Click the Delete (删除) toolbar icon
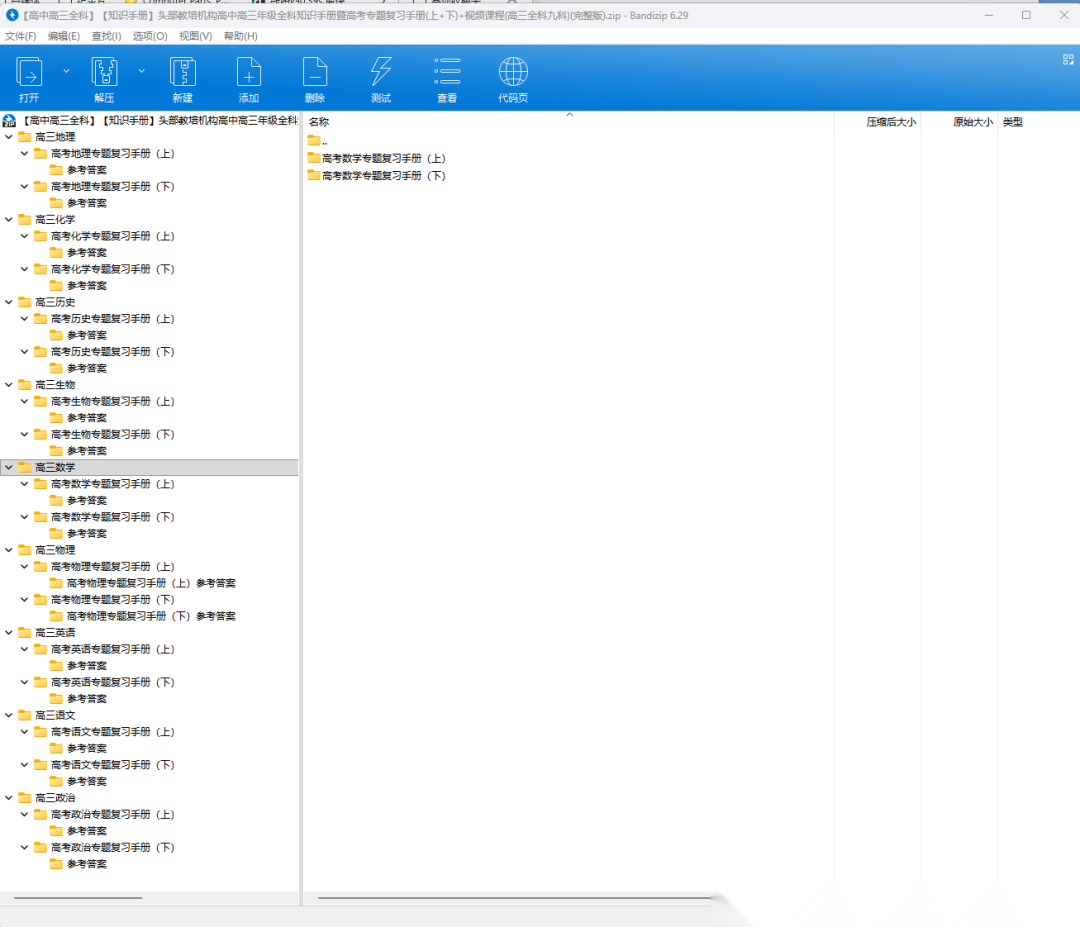The height and width of the screenshot is (927, 1080). tap(314, 73)
